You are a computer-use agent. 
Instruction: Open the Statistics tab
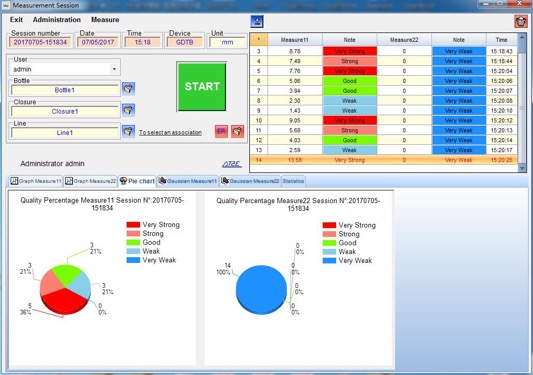[293, 181]
